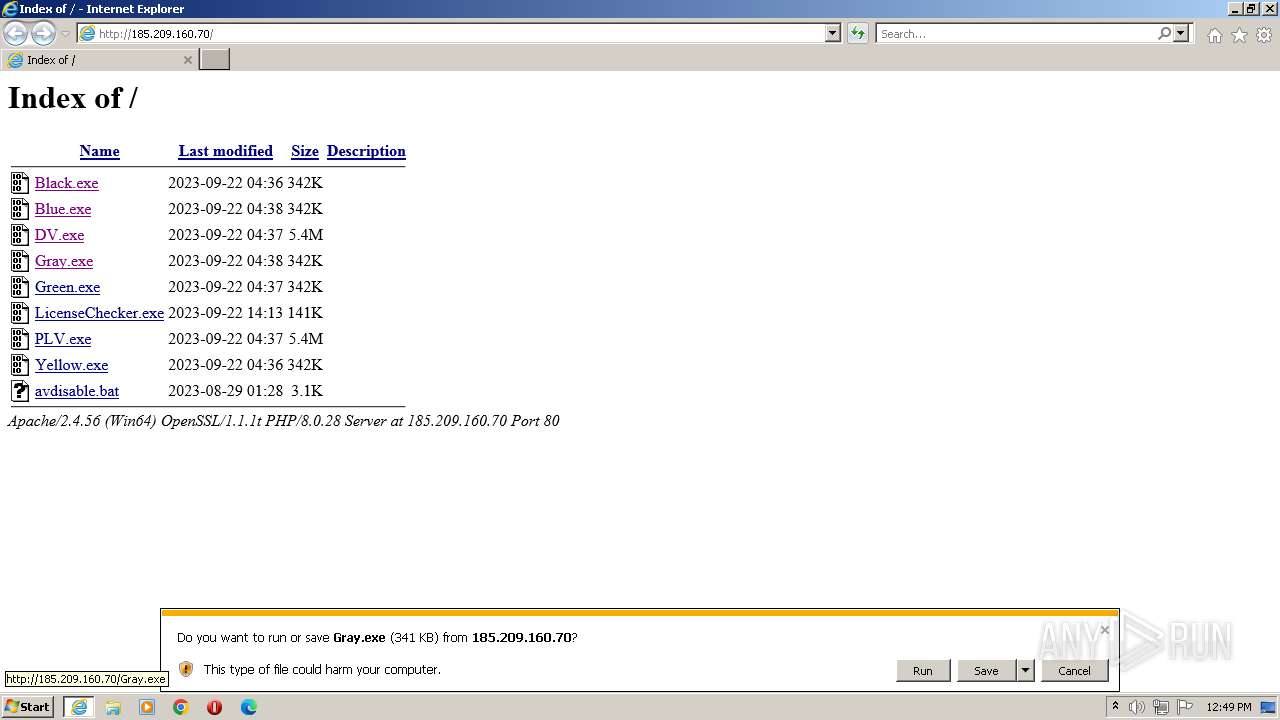Image resolution: width=1280 pixels, height=720 pixels.
Task: Click the Search box in Internet Explorer
Action: 1016,33
